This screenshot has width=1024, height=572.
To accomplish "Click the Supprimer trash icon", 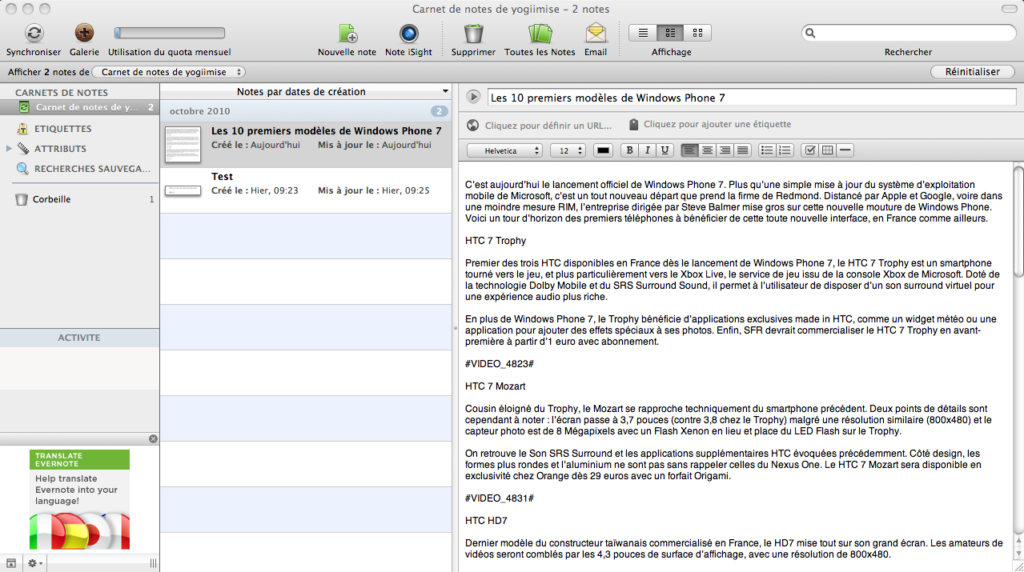I will [x=473, y=33].
